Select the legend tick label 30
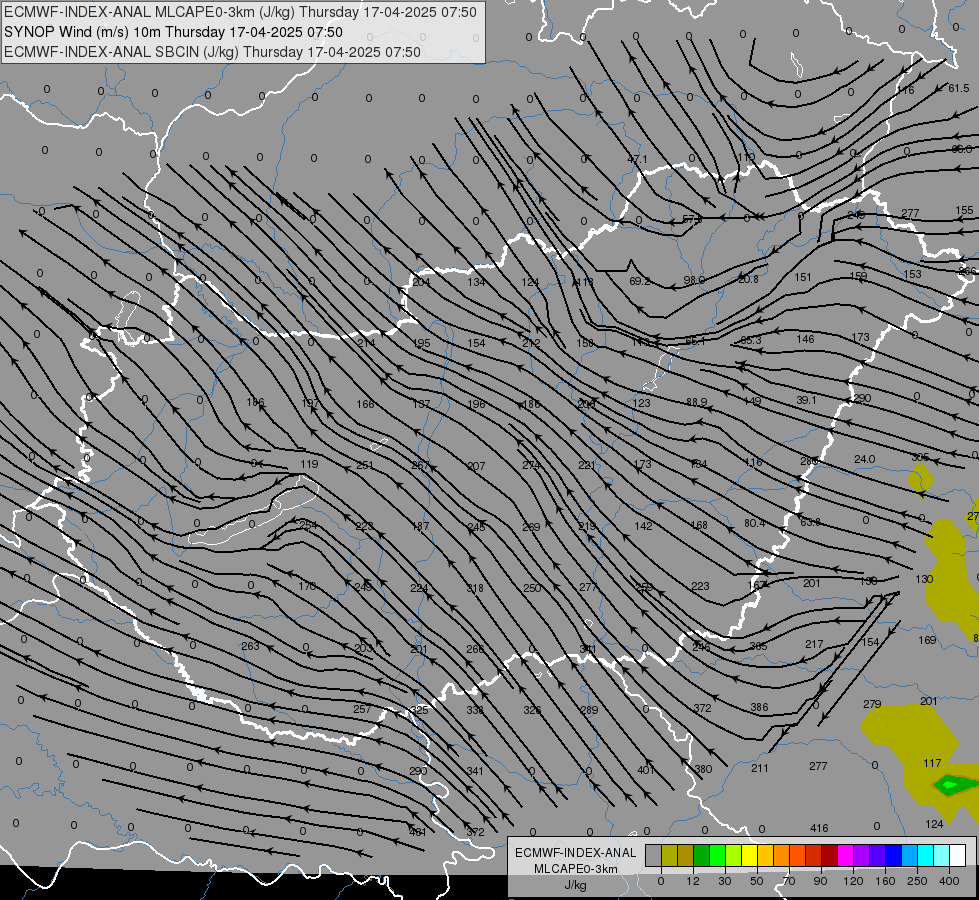This screenshot has height=900, width=979. [724, 881]
